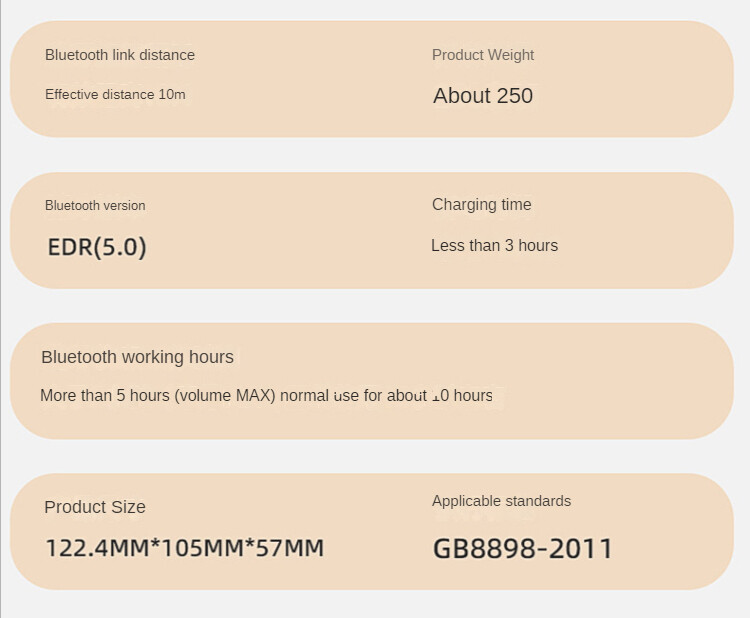
Task: Select the "GB8898-2011" standard code
Action: tap(522, 549)
